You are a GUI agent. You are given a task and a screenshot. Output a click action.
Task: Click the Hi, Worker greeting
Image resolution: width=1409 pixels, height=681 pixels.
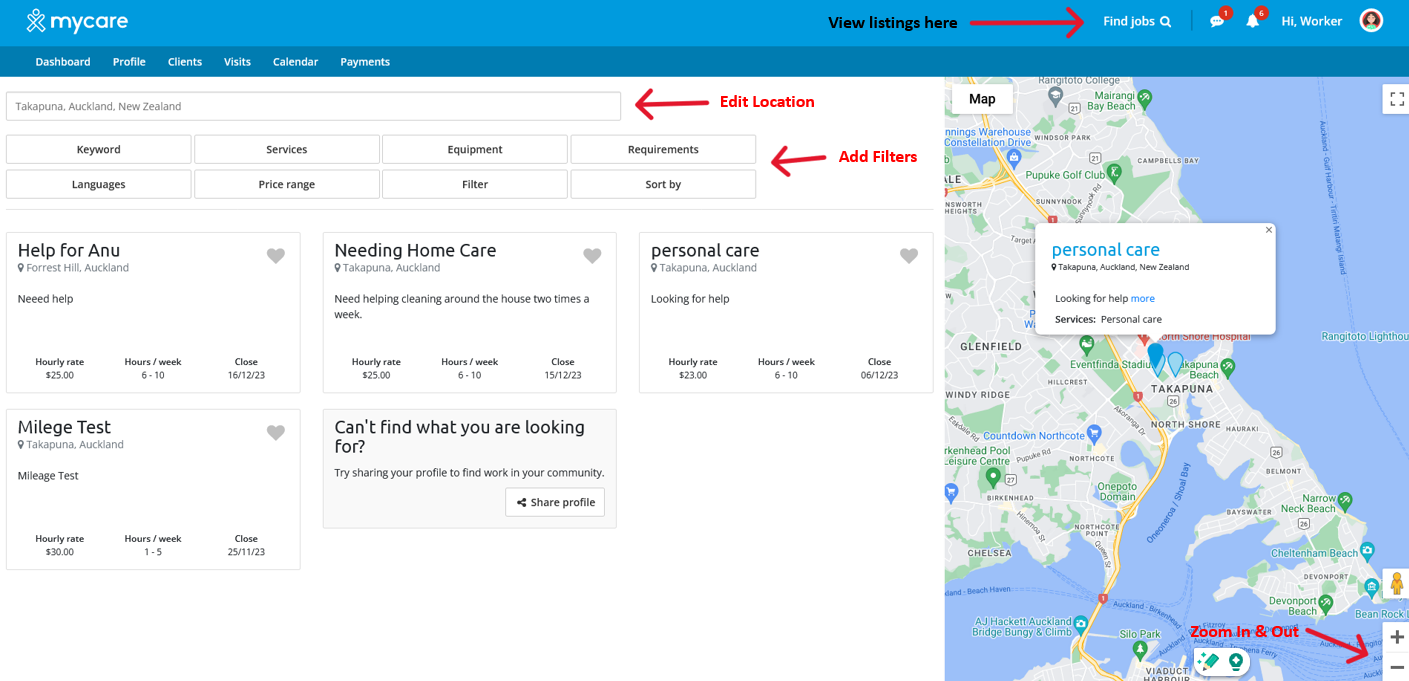1311,21
